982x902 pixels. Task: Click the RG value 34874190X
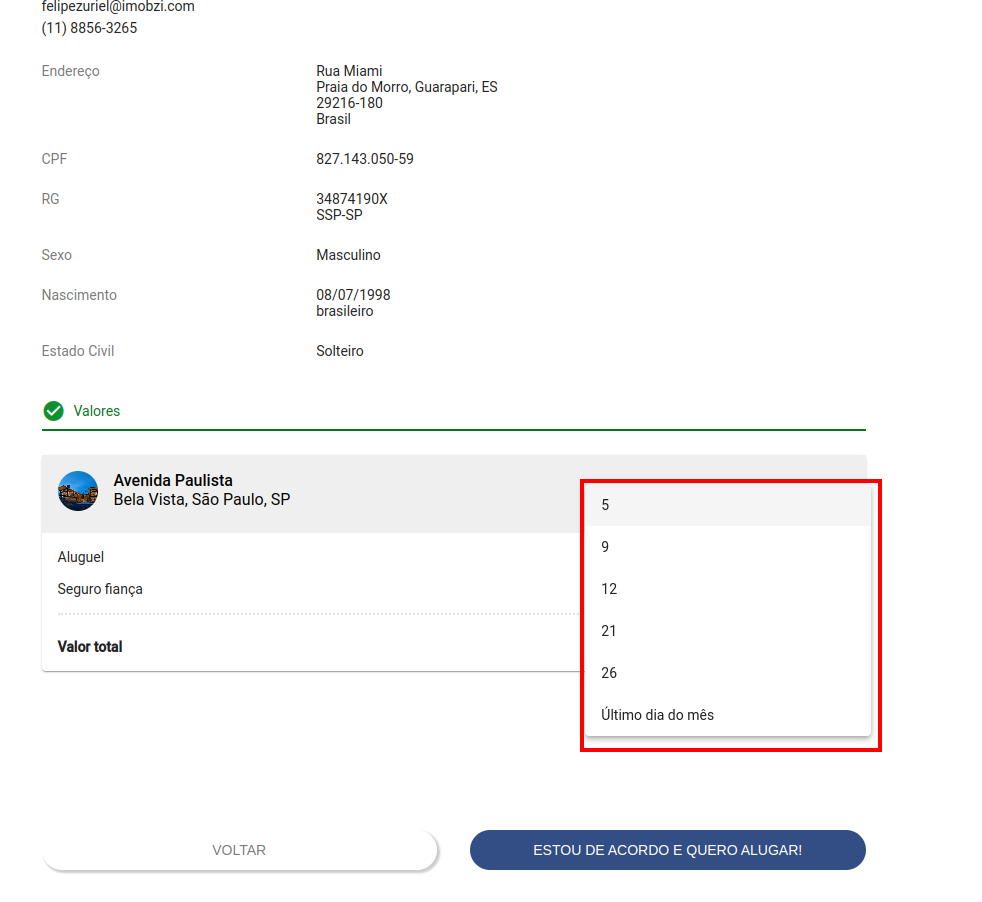tap(352, 199)
